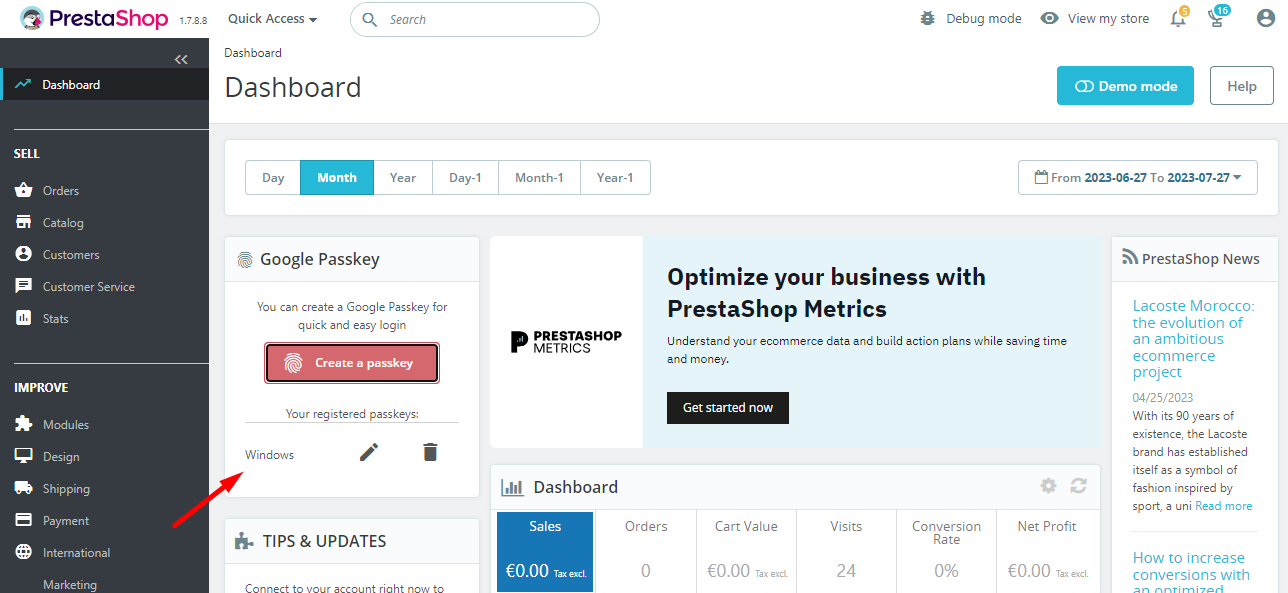Open Dashboard panel settings gear icon

point(1048,486)
